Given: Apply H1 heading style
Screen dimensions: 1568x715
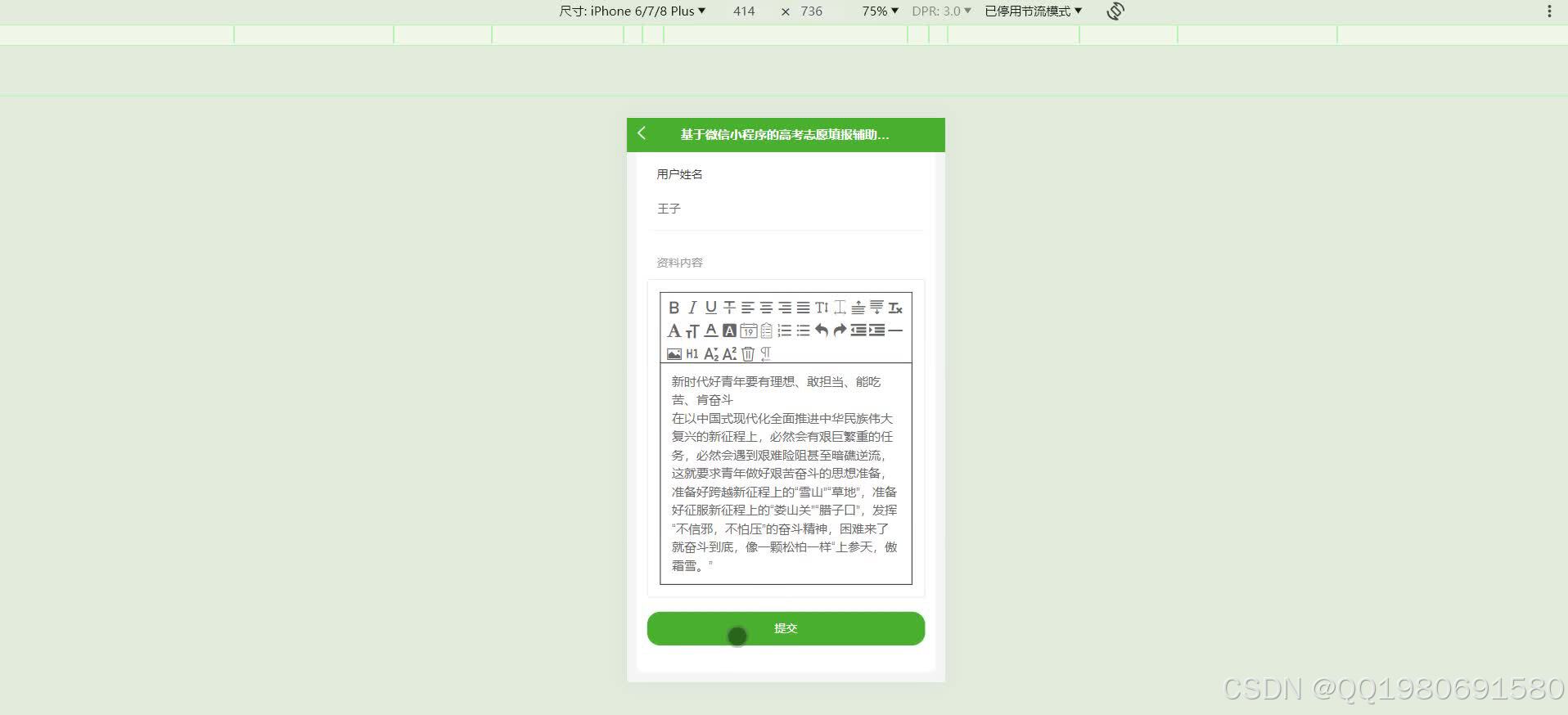Looking at the screenshot, I should 692,353.
